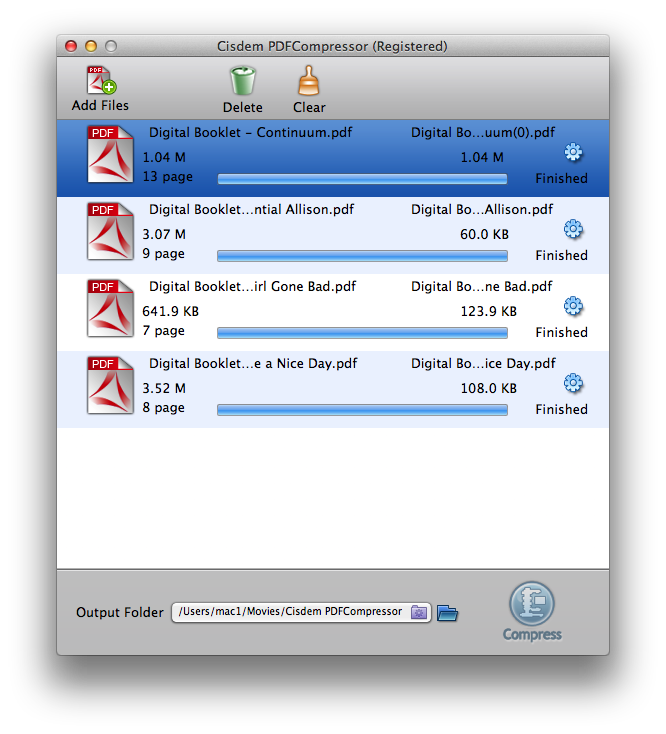Select PDF thumbnail for Gone Bad.pdf
The width and height of the screenshot is (666, 734).
coord(110,308)
